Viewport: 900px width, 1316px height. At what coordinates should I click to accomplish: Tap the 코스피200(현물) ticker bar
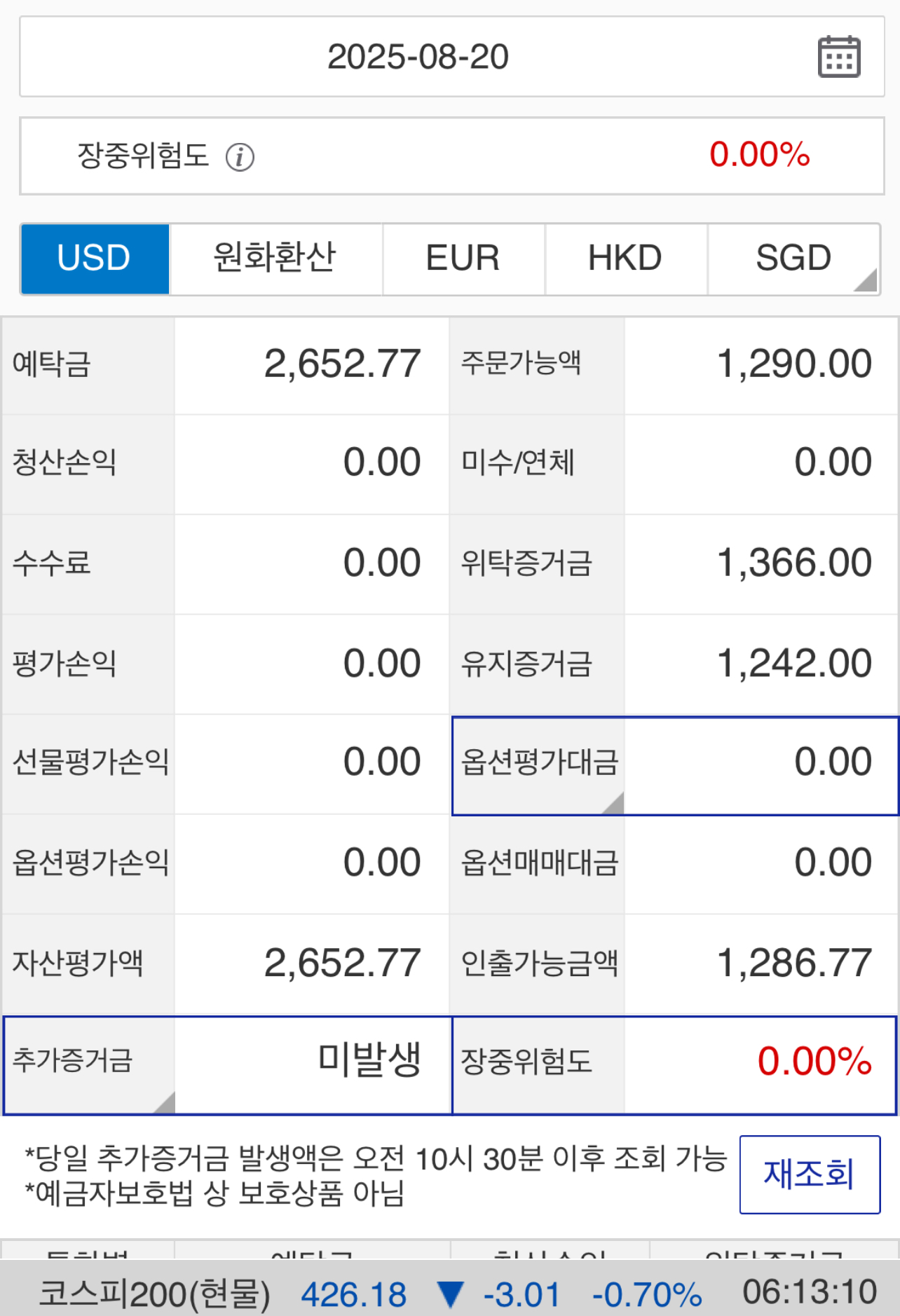tap(450, 1294)
